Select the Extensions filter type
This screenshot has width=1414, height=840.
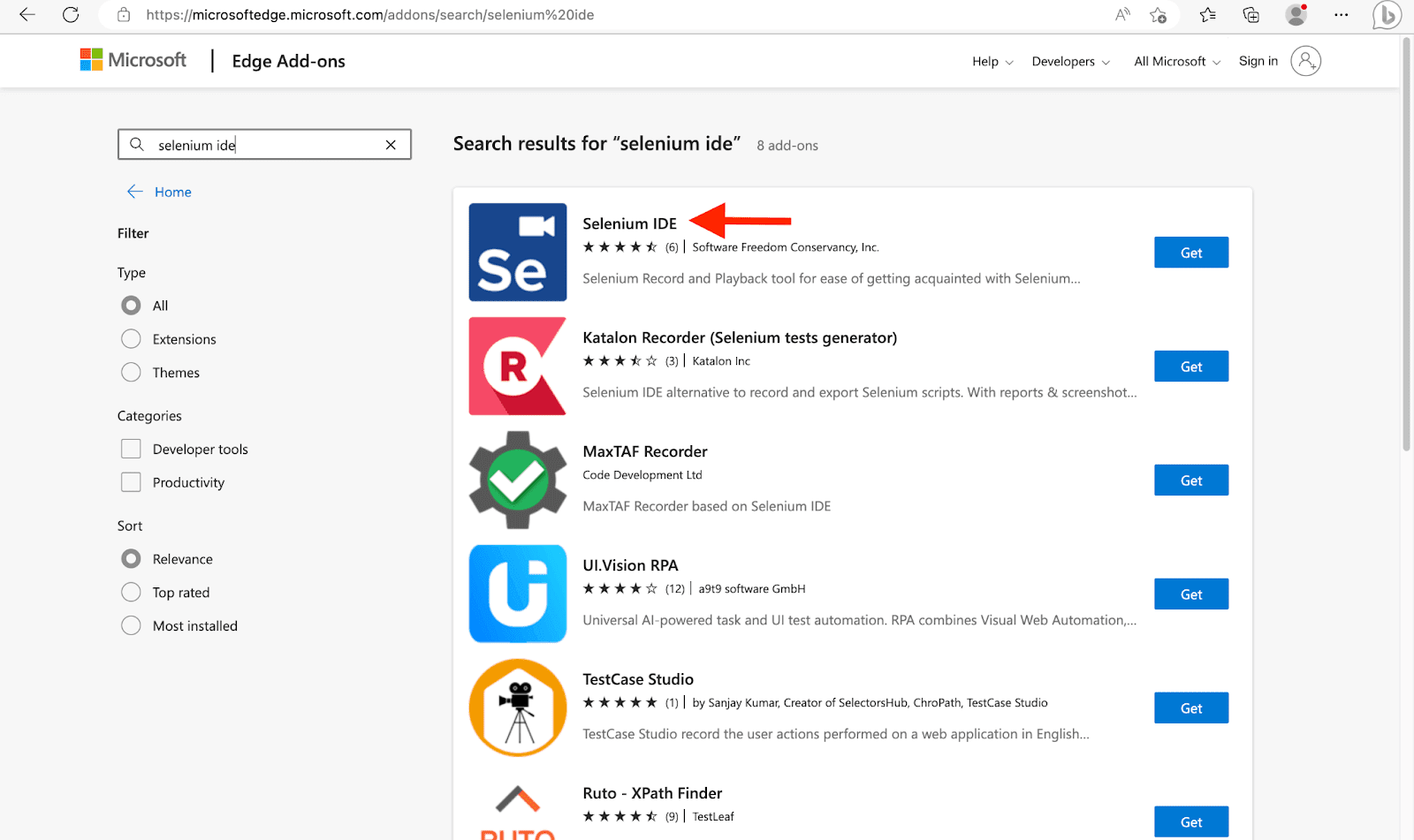pyautogui.click(x=130, y=338)
